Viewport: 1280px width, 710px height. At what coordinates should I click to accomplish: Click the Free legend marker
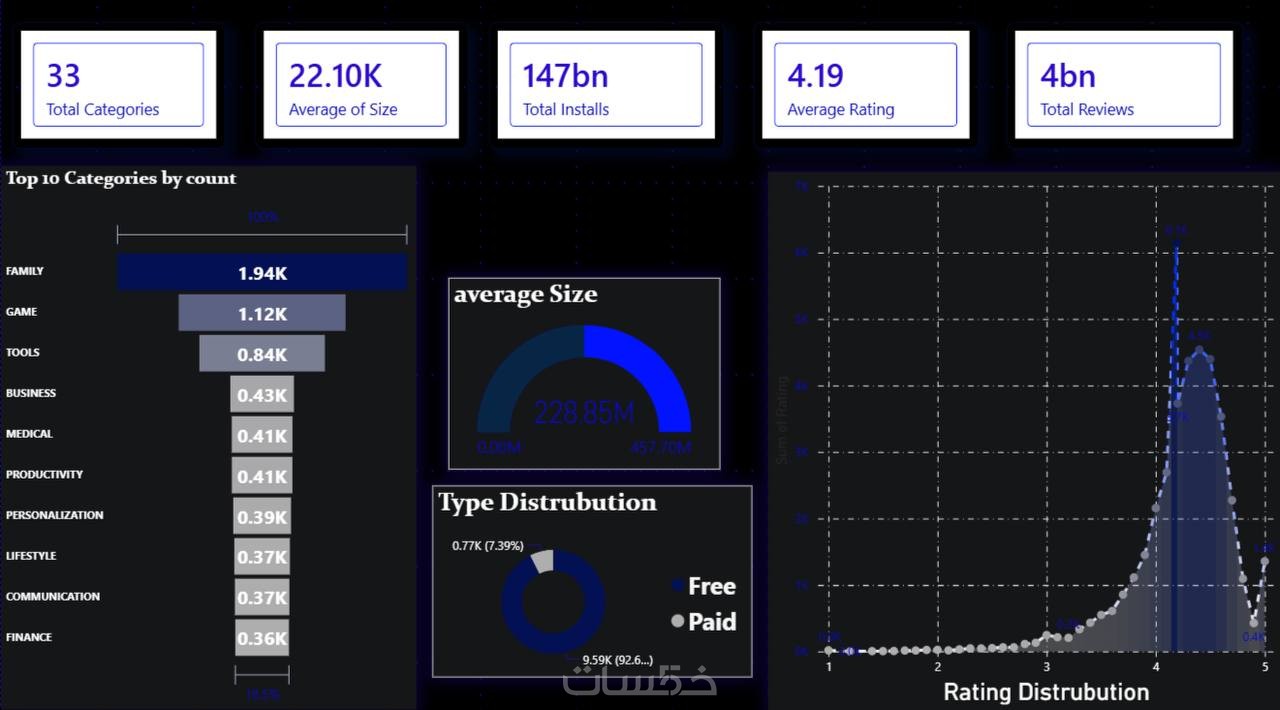pyautogui.click(x=678, y=586)
